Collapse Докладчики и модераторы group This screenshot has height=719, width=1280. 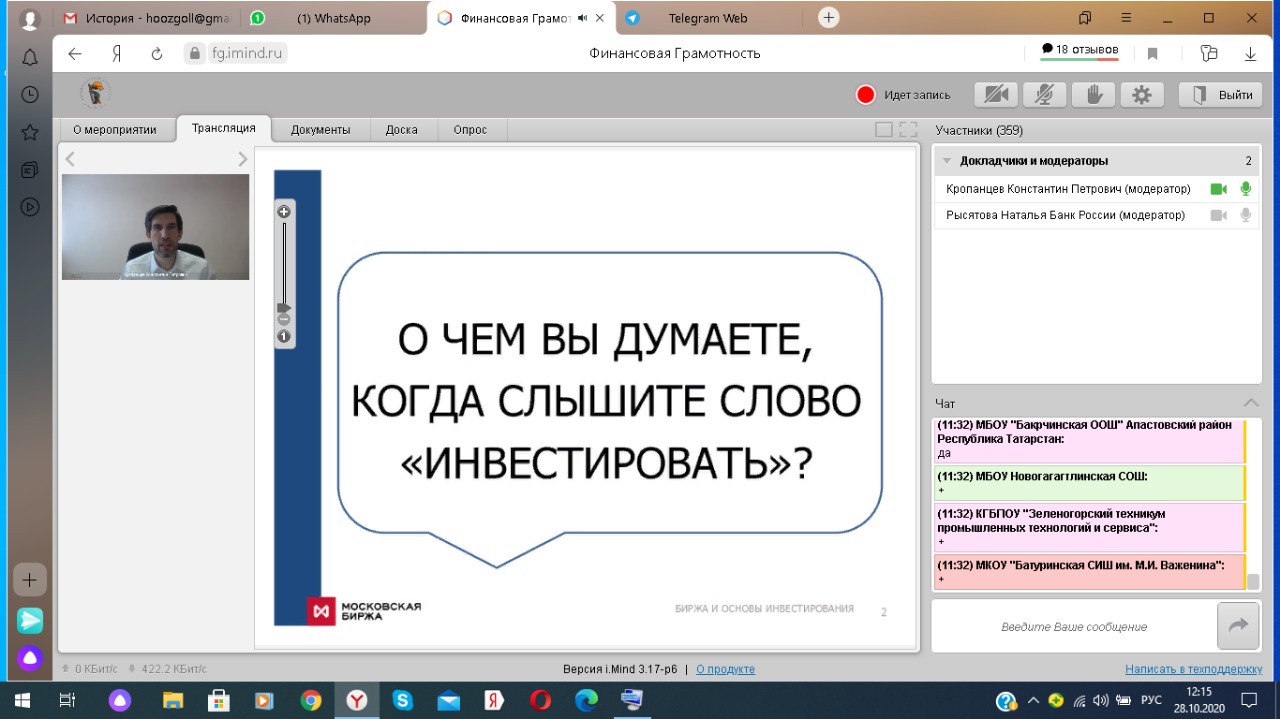click(947, 161)
